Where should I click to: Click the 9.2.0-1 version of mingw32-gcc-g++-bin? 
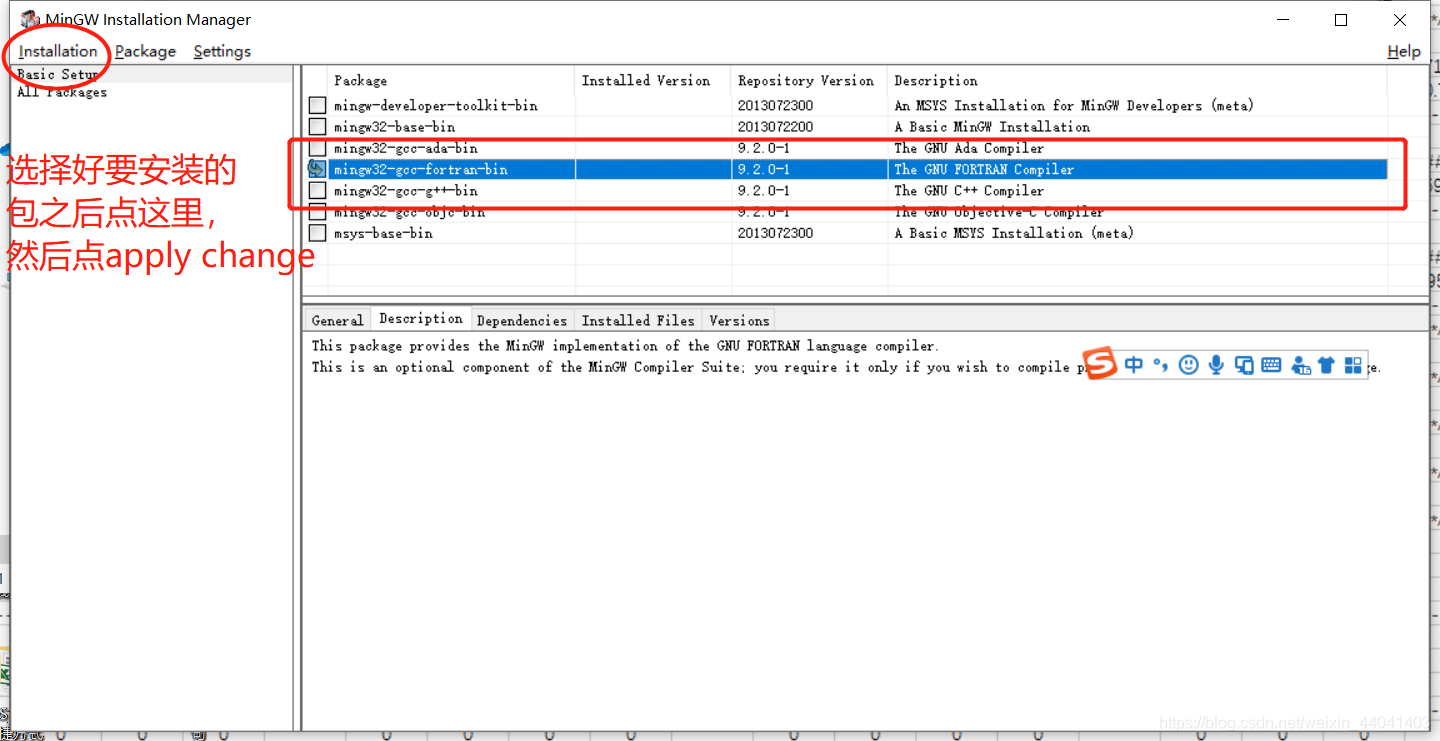pyautogui.click(x=764, y=190)
